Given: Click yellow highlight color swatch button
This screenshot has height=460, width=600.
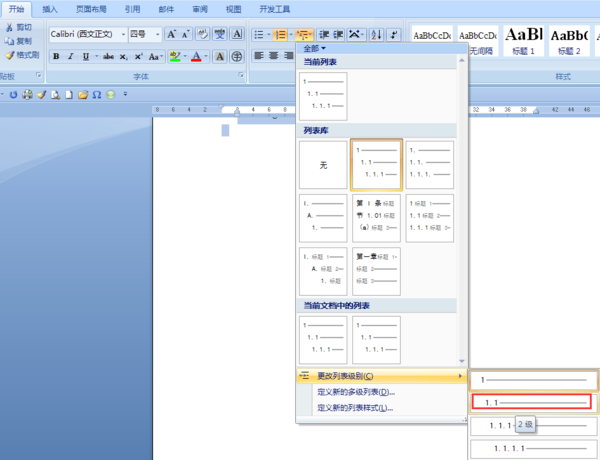Looking at the screenshot, I should point(175,57).
